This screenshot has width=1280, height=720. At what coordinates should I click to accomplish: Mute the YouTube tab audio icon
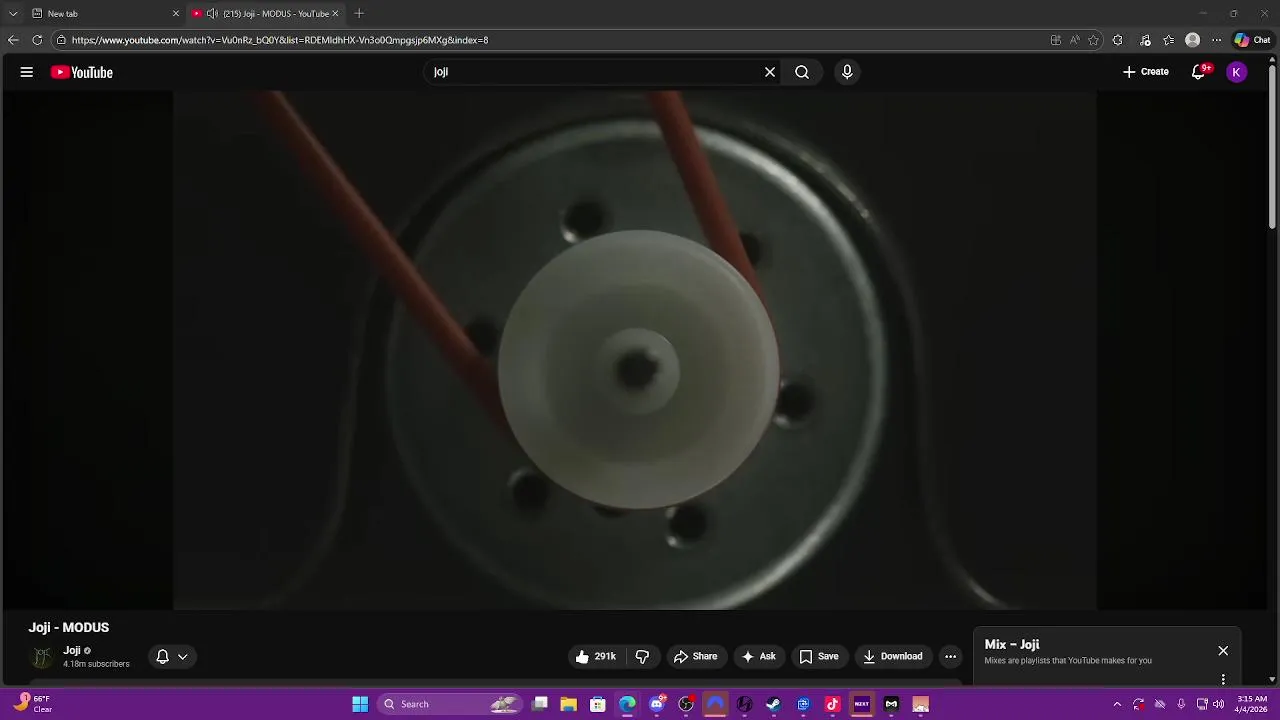point(212,14)
